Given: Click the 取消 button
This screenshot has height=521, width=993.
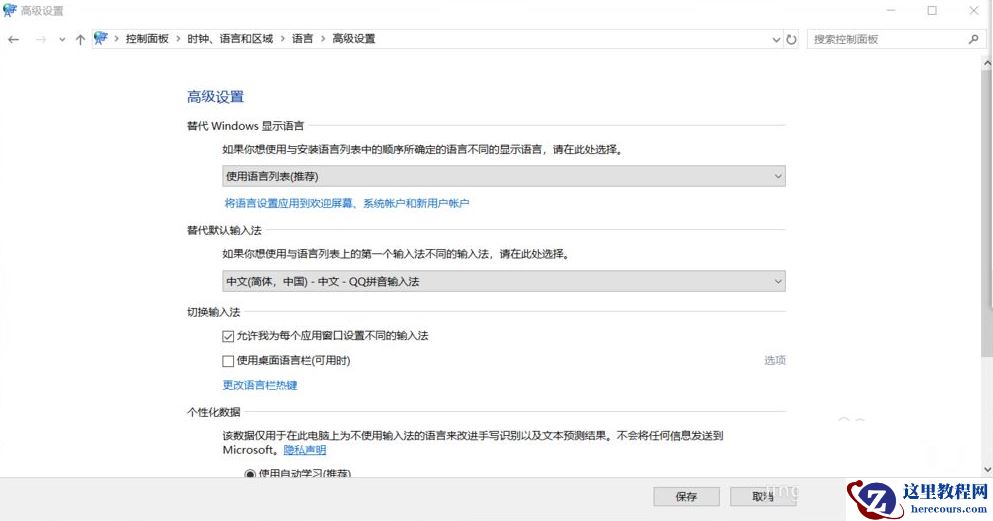Looking at the screenshot, I should click(763, 496).
